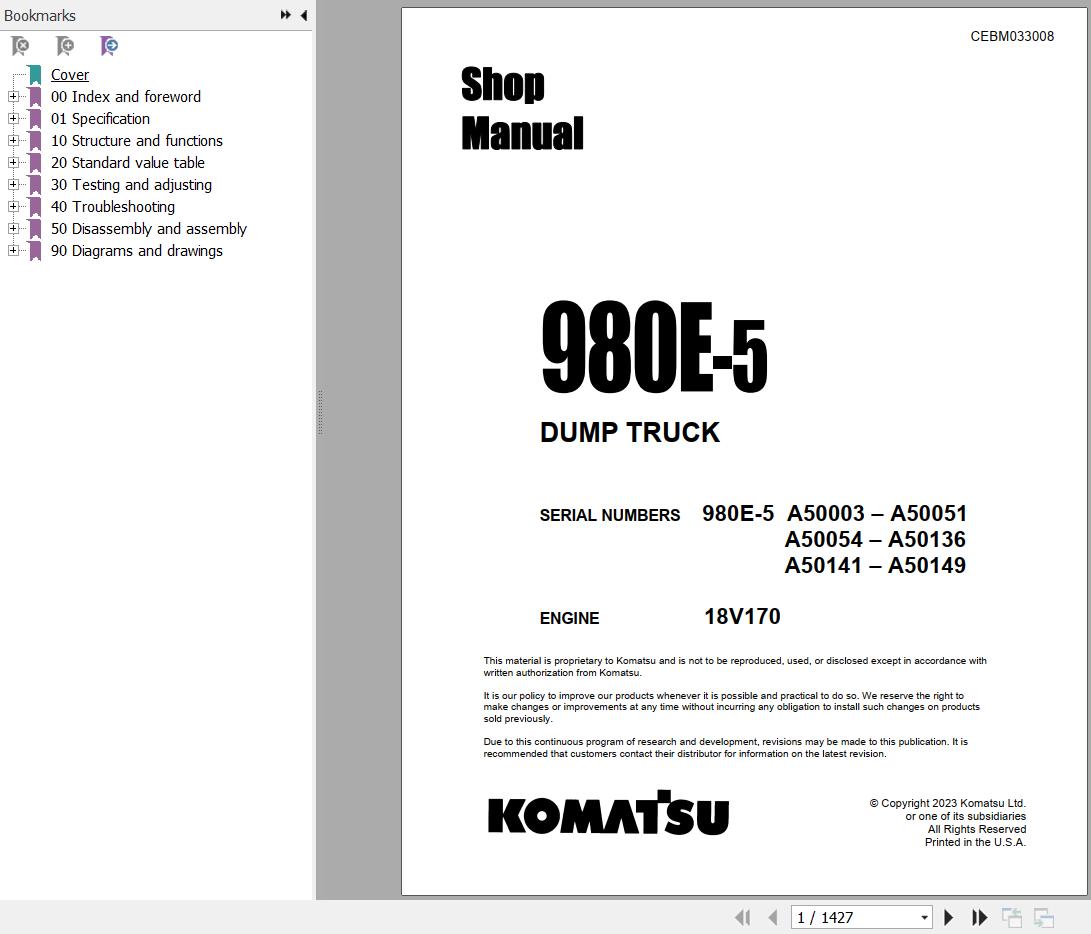Expand the 90 Diagrams and drawings node
Image resolution: width=1091 pixels, height=934 pixels.
click(13, 250)
